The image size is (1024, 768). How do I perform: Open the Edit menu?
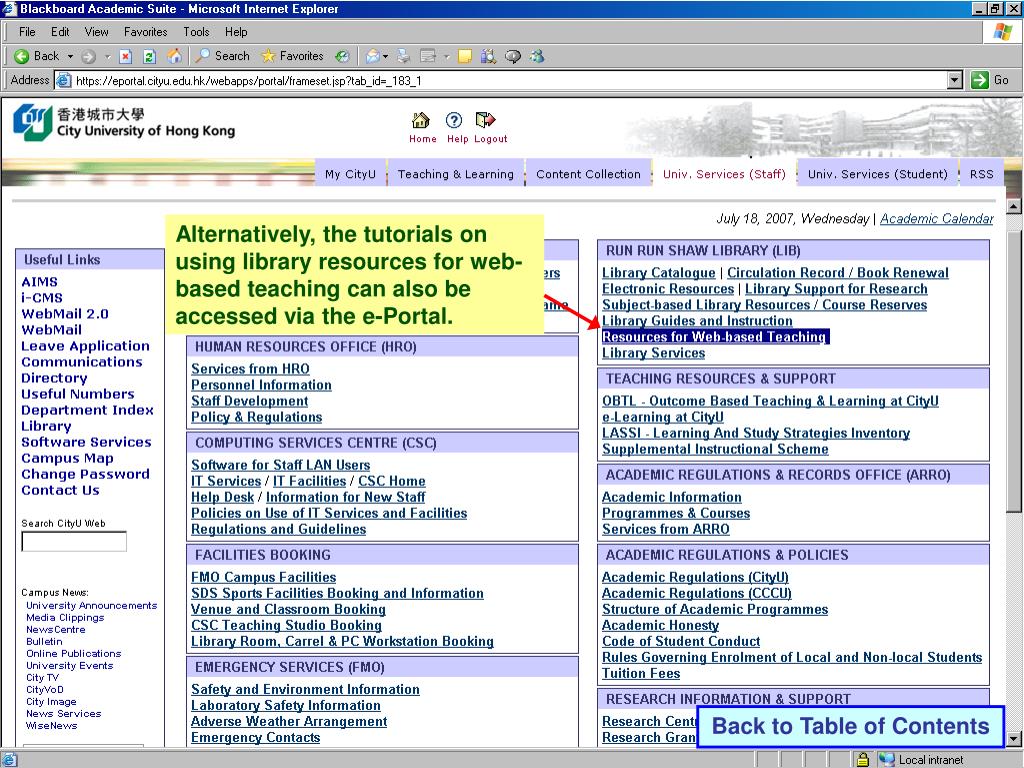[60, 32]
